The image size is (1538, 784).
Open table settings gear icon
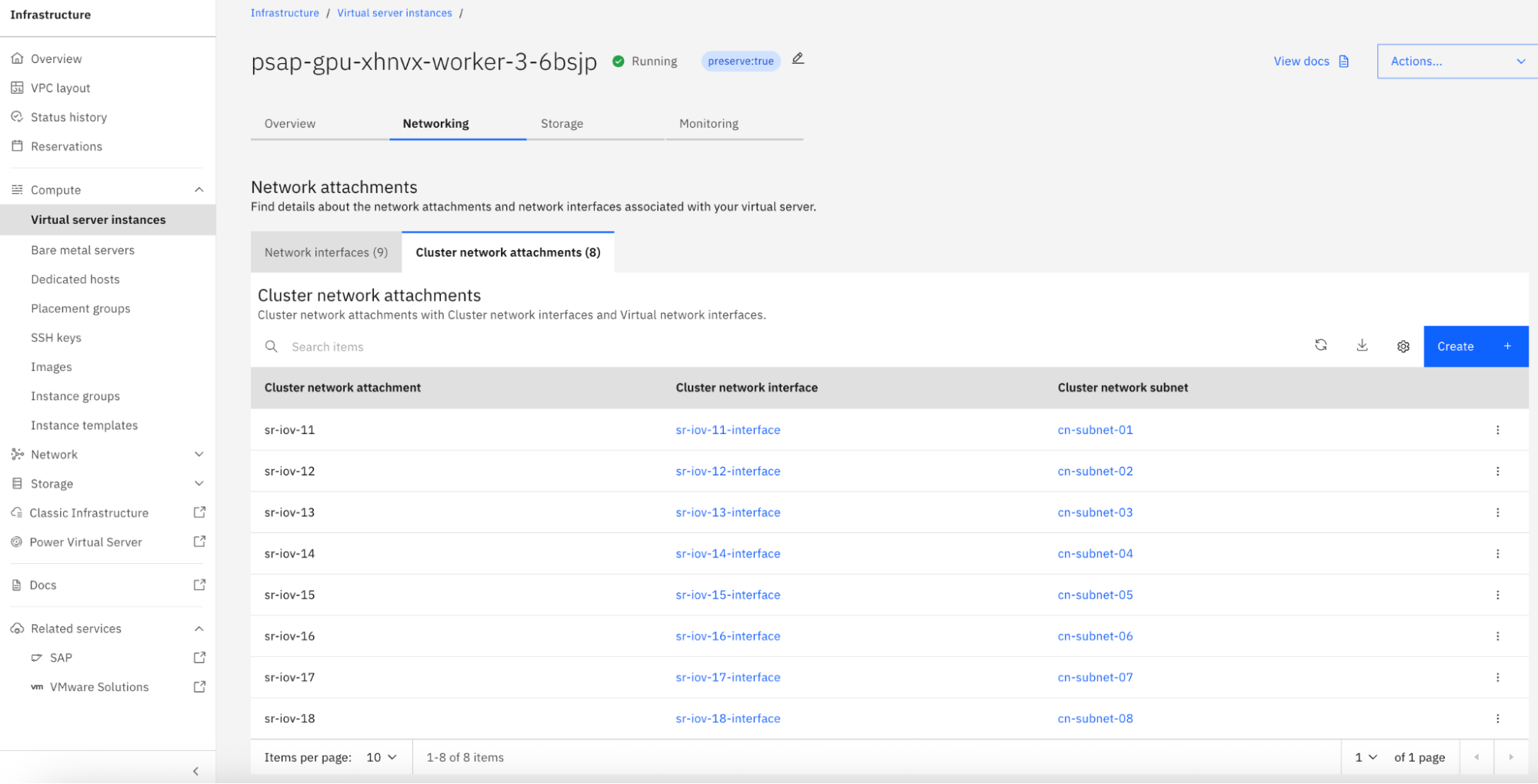(1403, 346)
